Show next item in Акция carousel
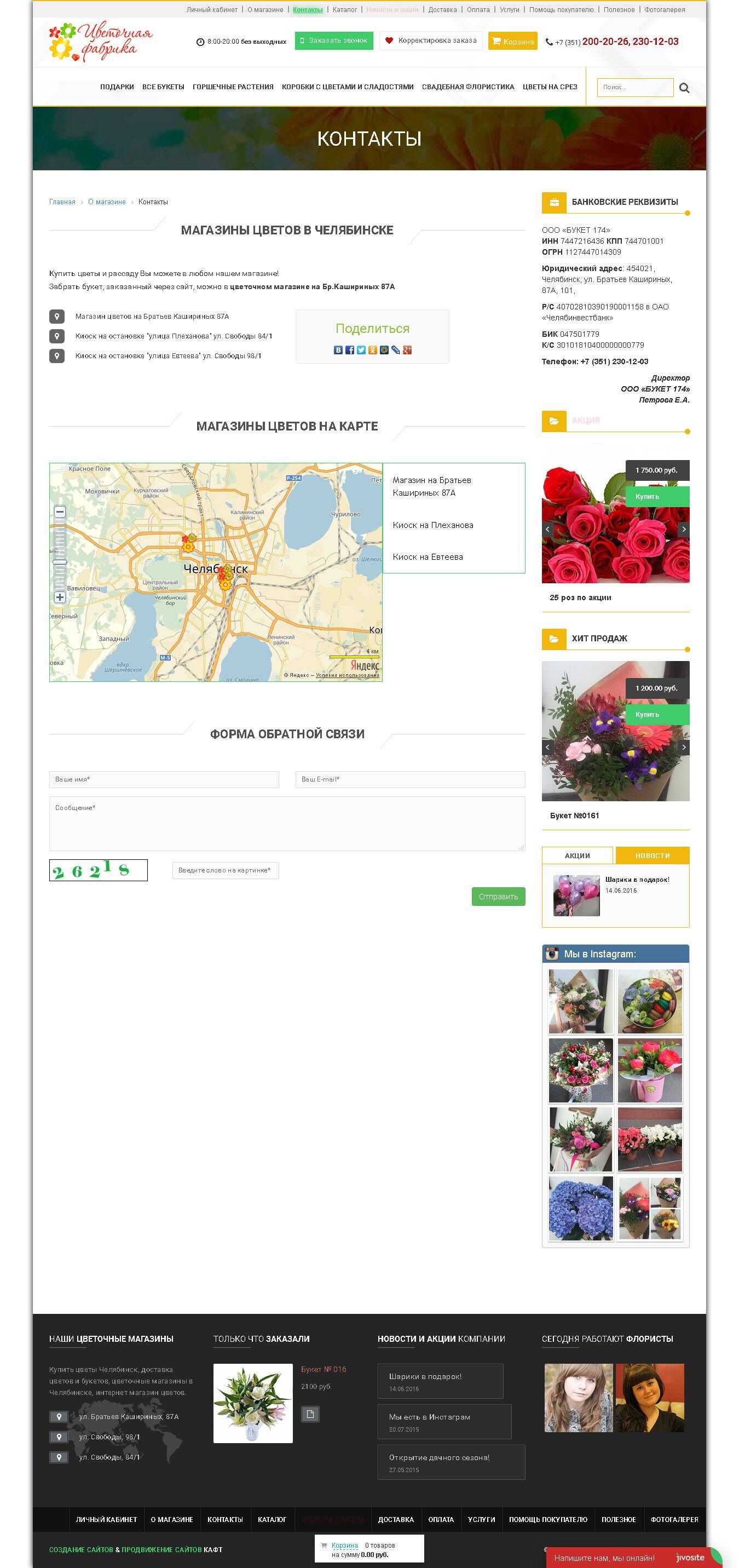Image resolution: width=739 pixels, height=1568 pixels. 684,529
